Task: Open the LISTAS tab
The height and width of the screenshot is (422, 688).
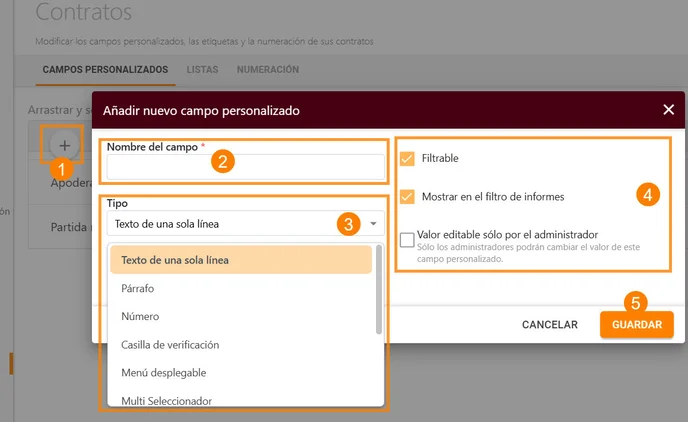Action: coord(202,69)
